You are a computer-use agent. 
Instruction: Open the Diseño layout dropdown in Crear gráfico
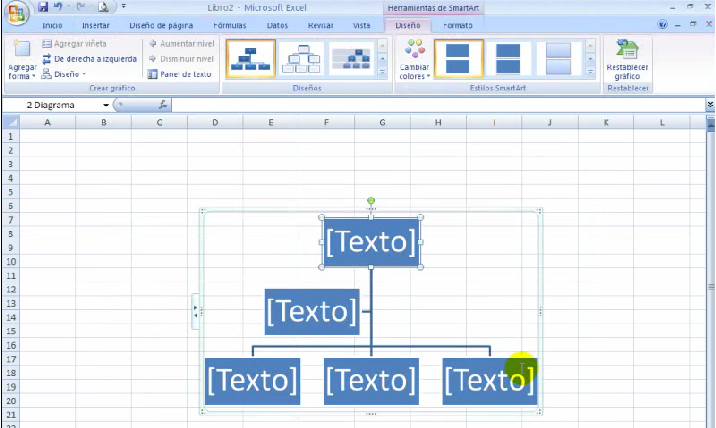(63, 74)
